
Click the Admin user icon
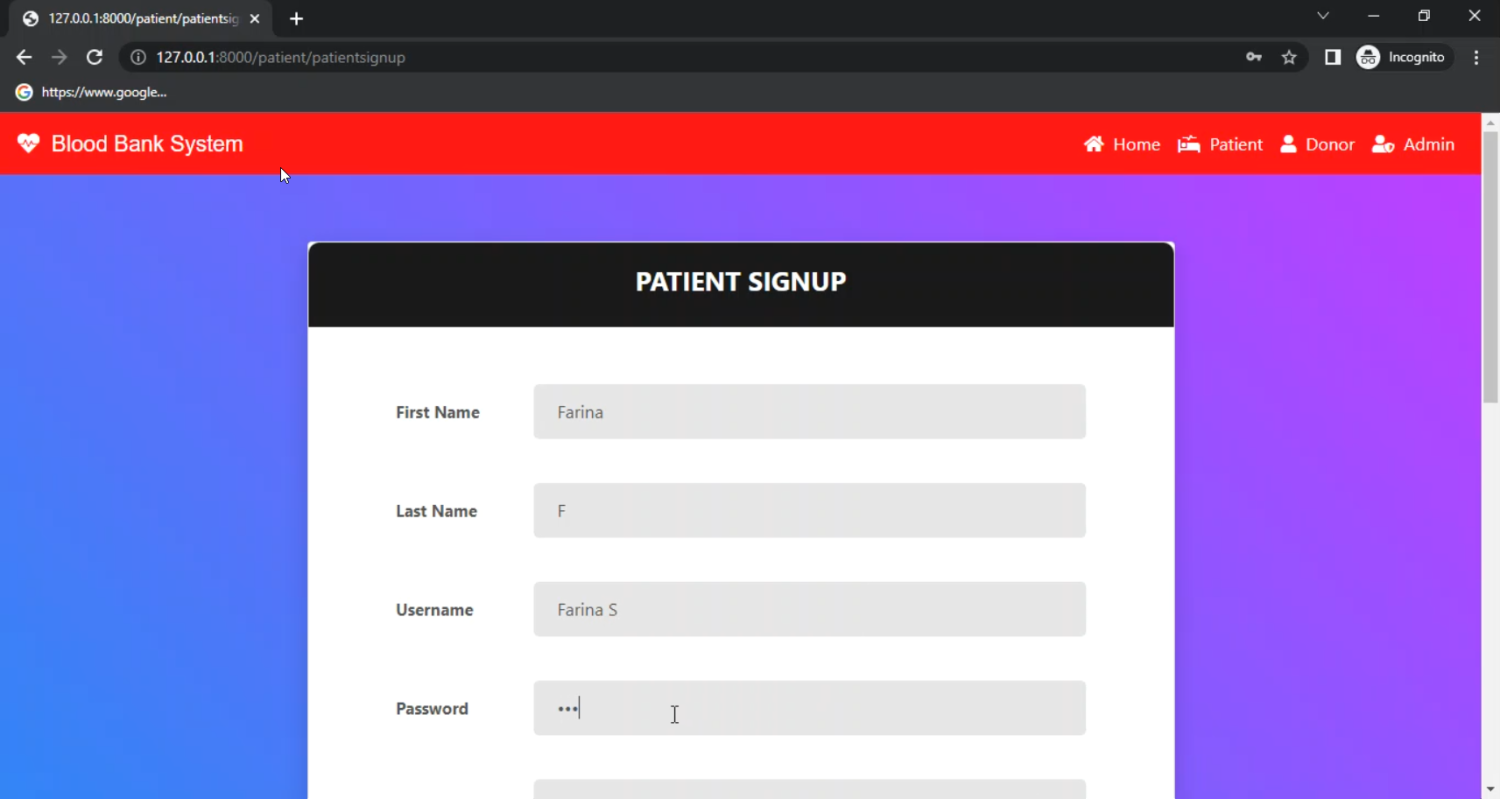click(1383, 144)
